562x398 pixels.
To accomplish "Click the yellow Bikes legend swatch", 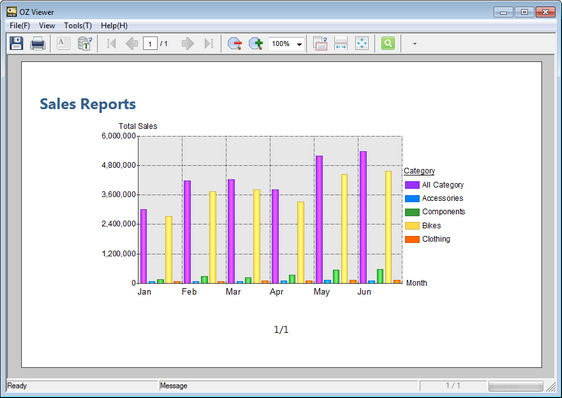I will point(412,226).
